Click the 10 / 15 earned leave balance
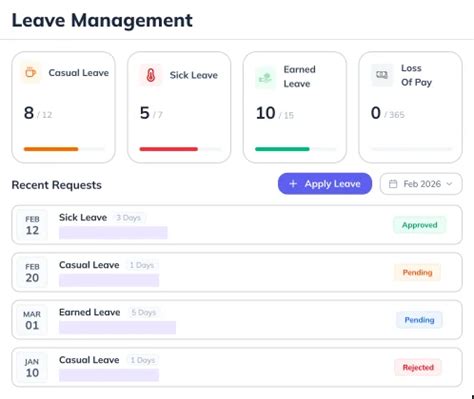This screenshot has height=399, width=474. (x=275, y=113)
